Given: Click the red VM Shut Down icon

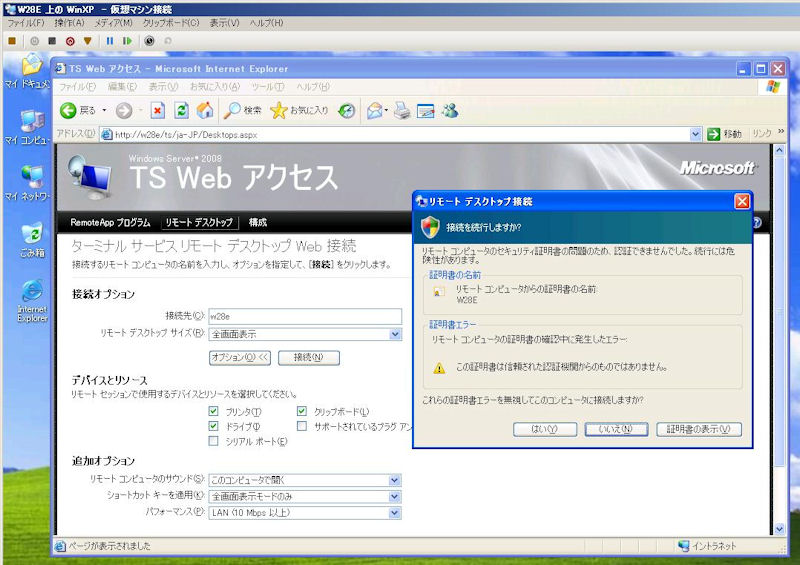Looking at the screenshot, I should tap(70, 41).
